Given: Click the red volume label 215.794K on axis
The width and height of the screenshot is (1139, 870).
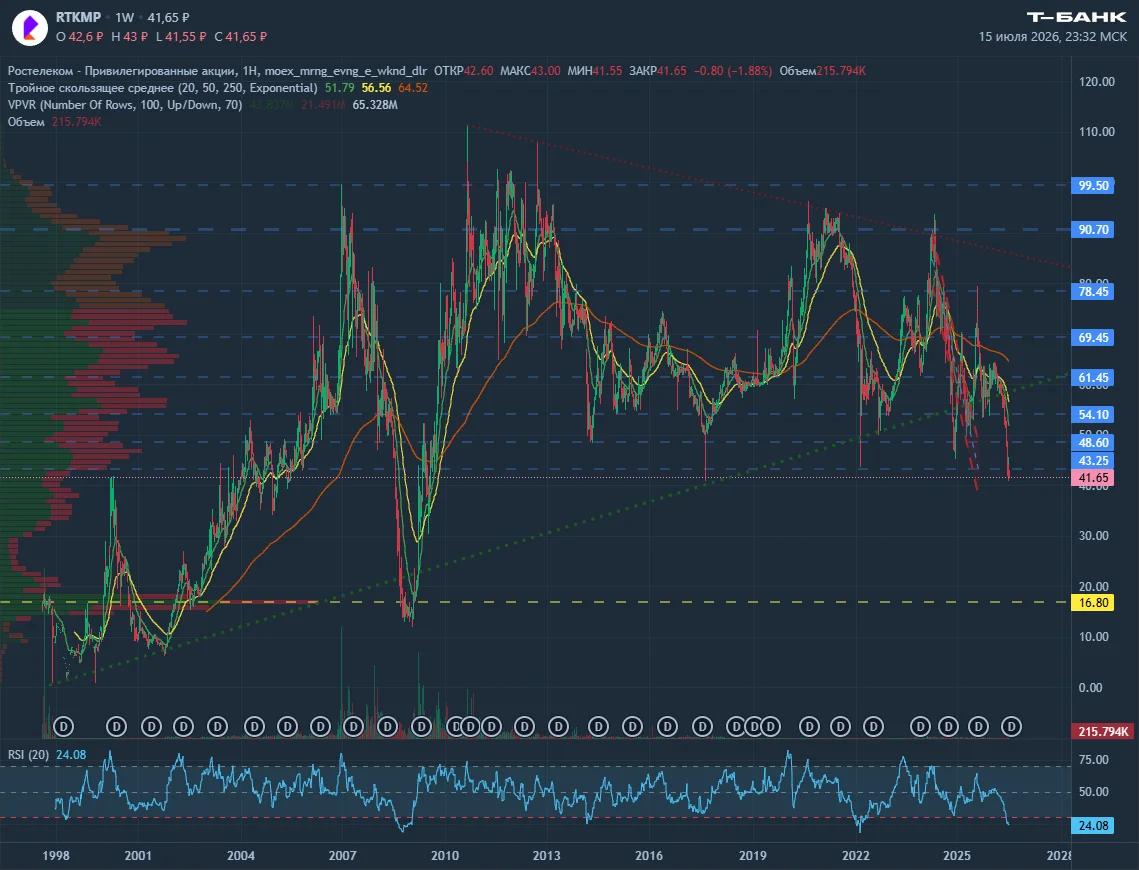Looking at the screenshot, I should pyautogui.click(x=1103, y=731).
